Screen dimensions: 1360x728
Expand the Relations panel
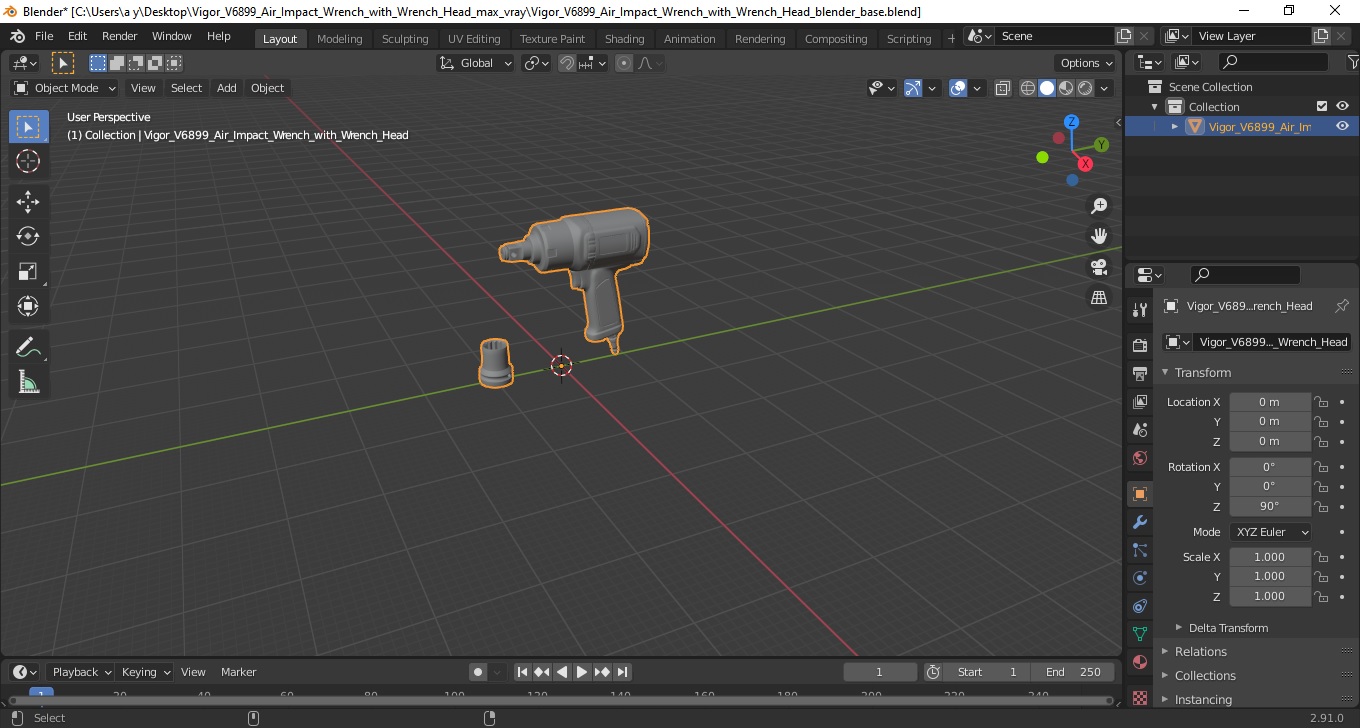[x=1200, y=651]
